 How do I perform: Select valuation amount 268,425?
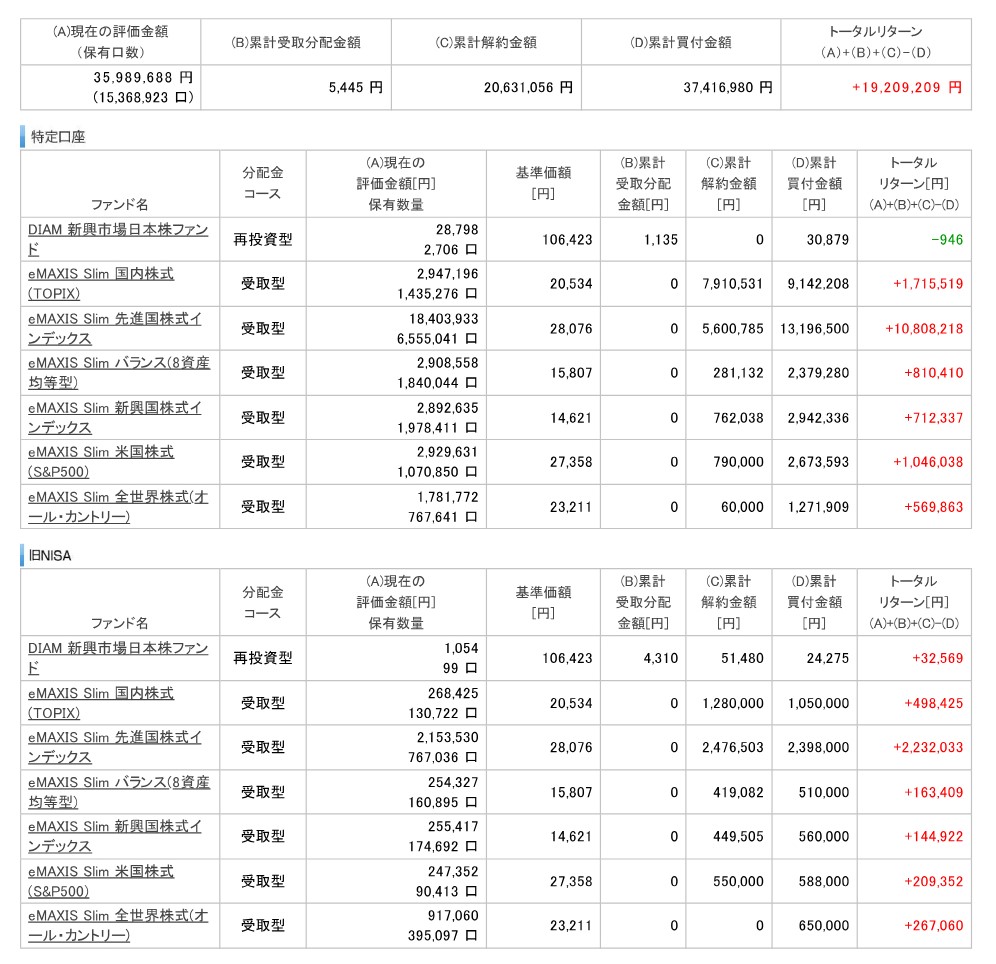point(453,693)
